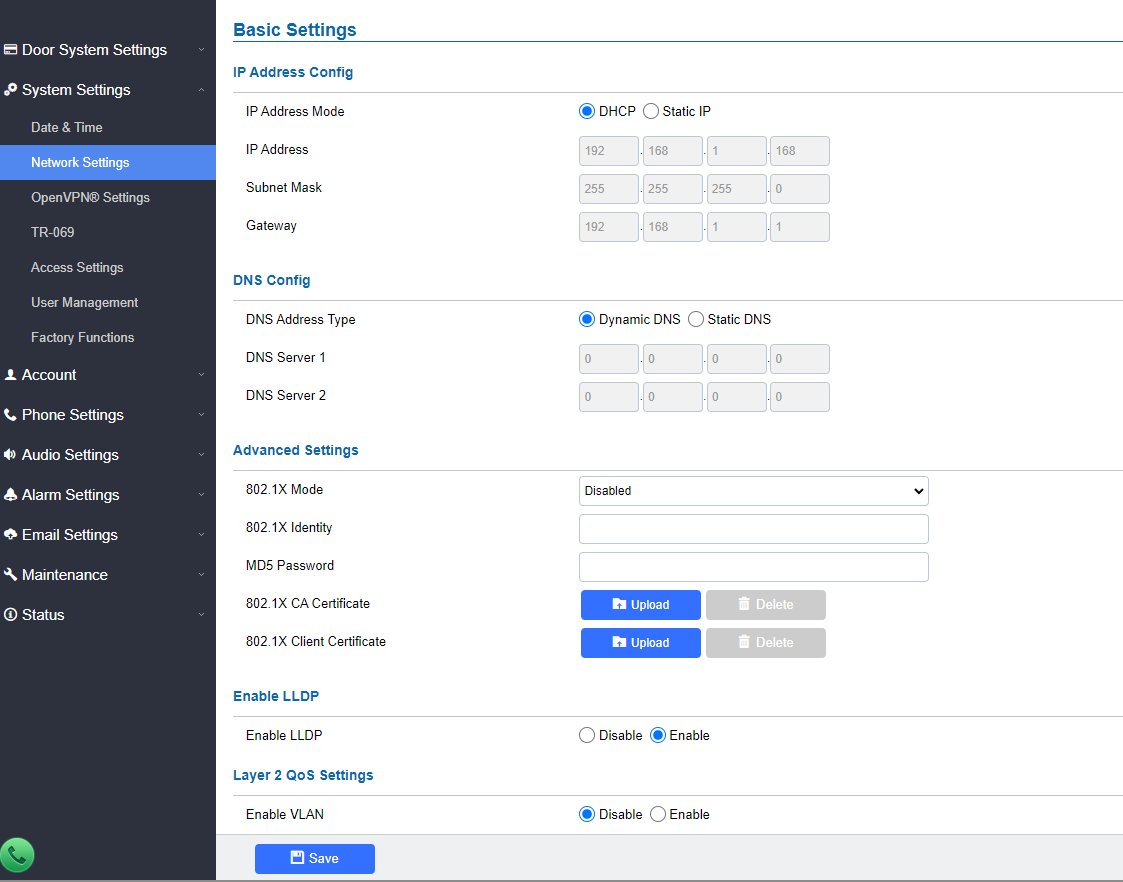Open the 802.1X Mode dropdown
Image resolution: width=1123 pixels, height=882 pixels.
pos(753,491)
